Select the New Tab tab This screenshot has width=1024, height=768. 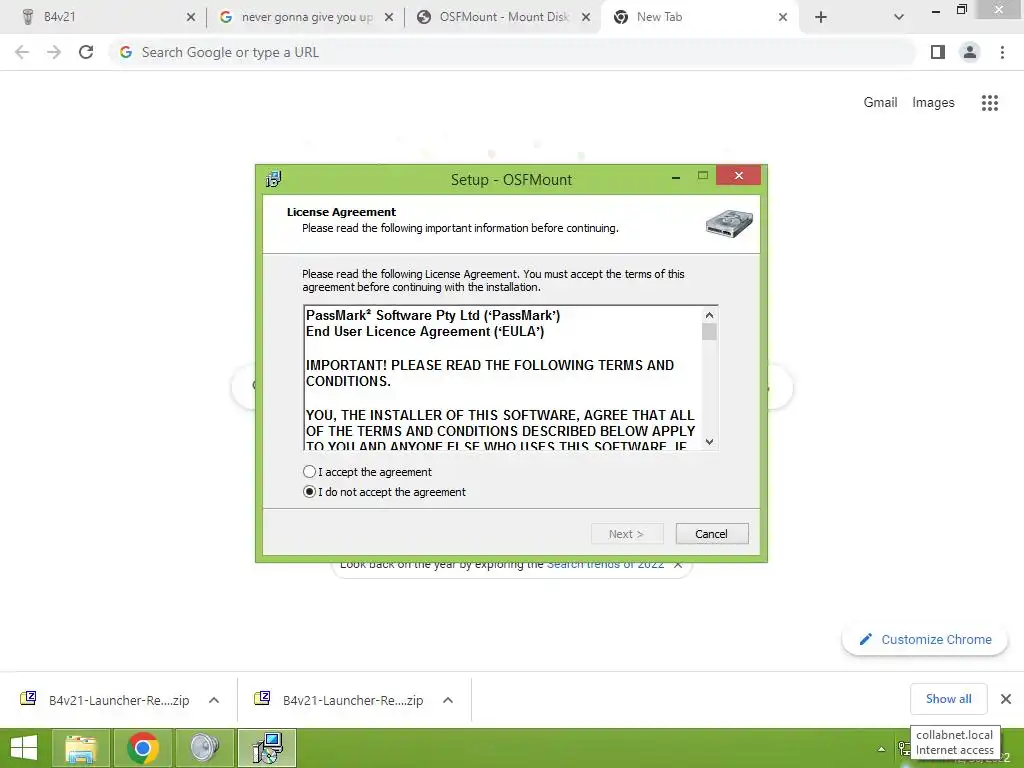699,17
